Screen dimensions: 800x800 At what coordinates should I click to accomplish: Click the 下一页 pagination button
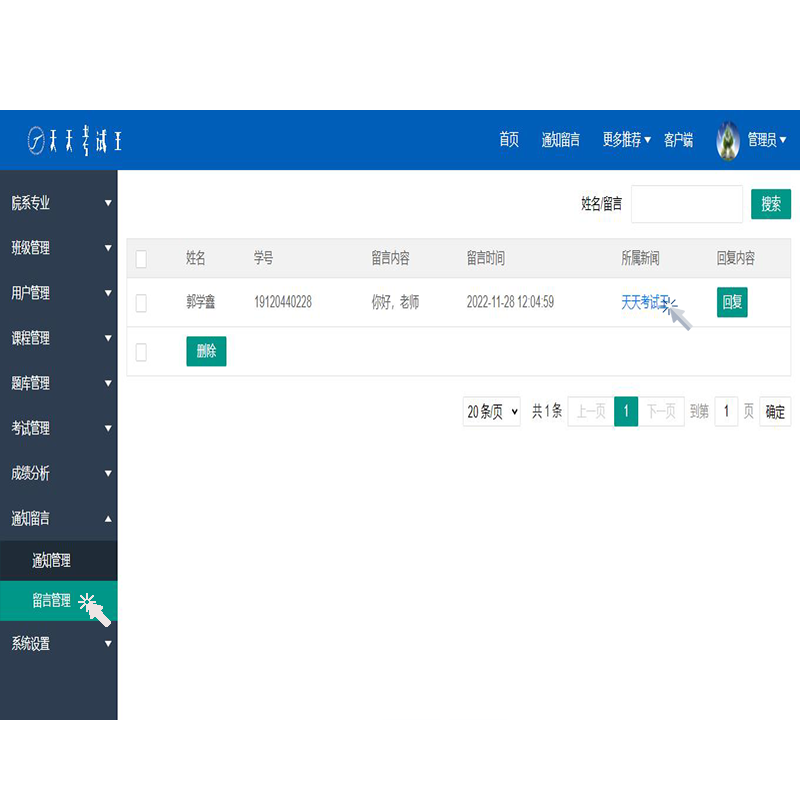[x=661, y=411]
